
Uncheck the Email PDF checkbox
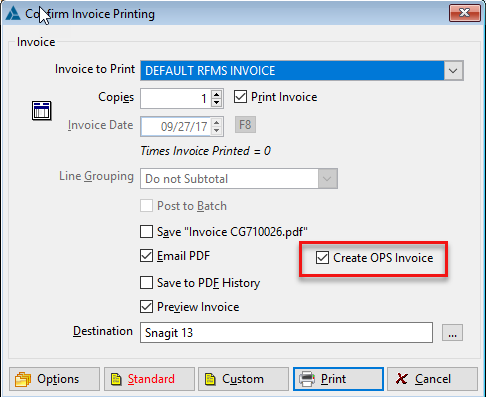(x=147, y=256)
